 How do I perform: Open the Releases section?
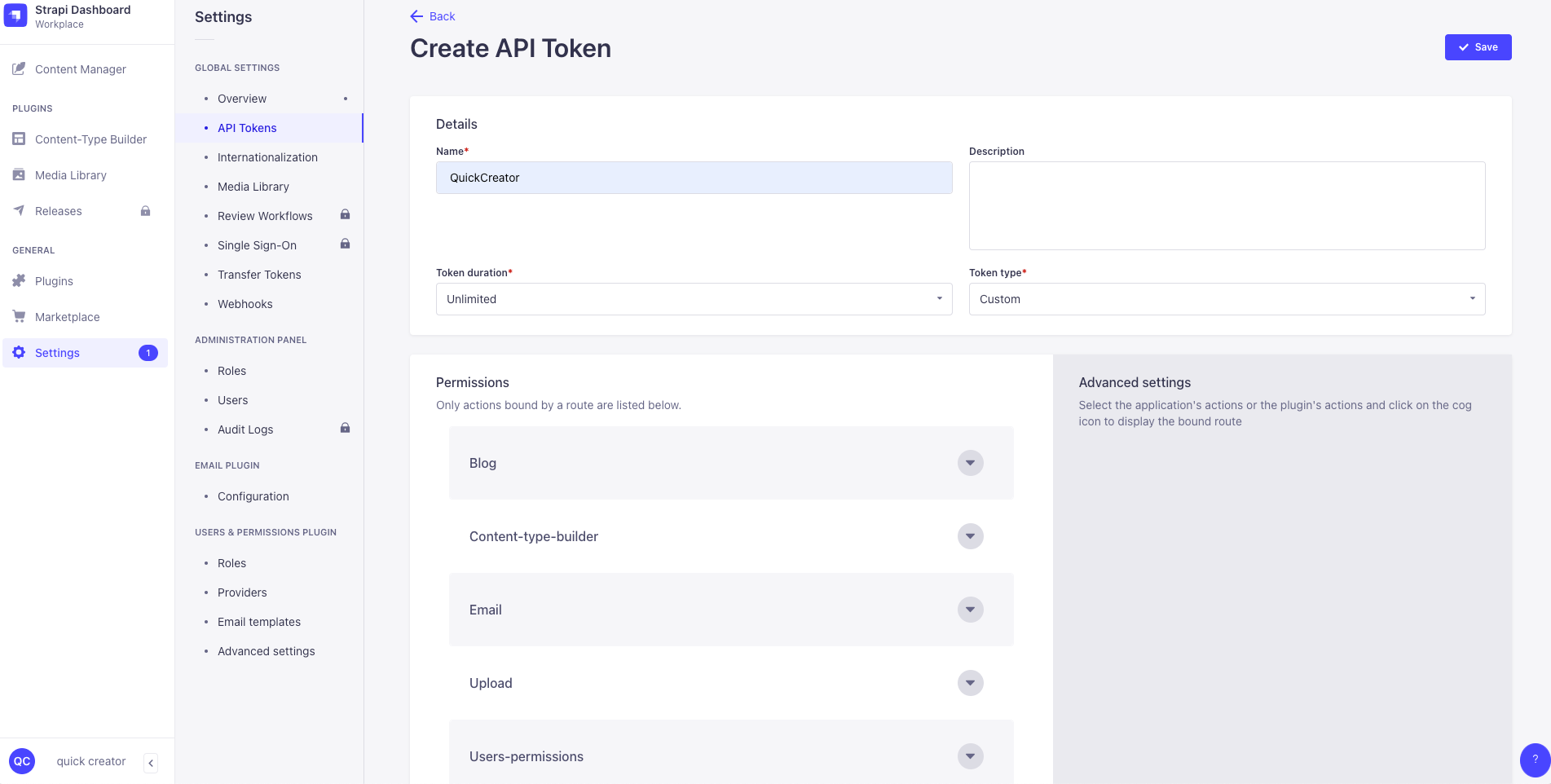pyautogui.click(x=58, y=211)
